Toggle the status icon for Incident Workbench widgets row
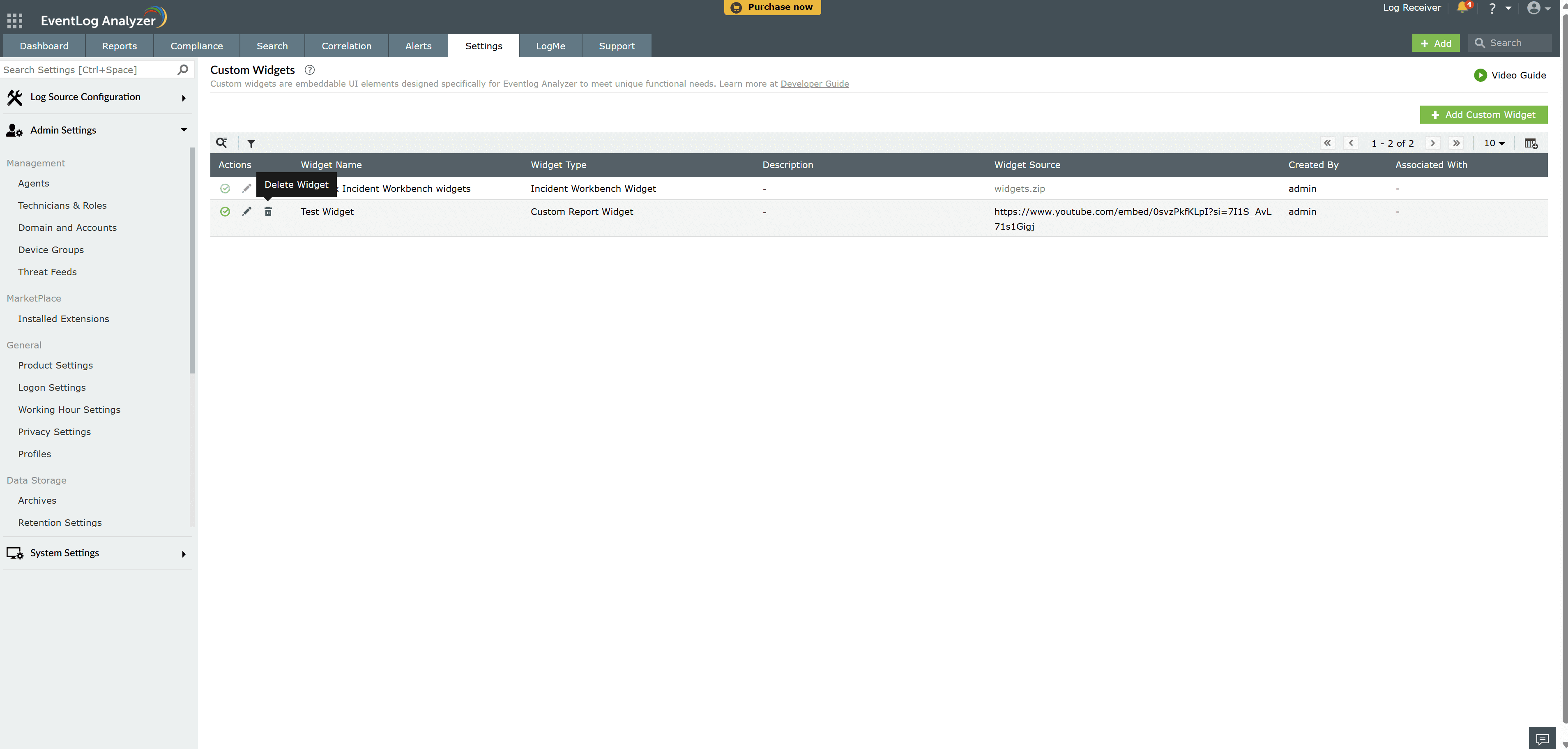 (x=225, y=188)
